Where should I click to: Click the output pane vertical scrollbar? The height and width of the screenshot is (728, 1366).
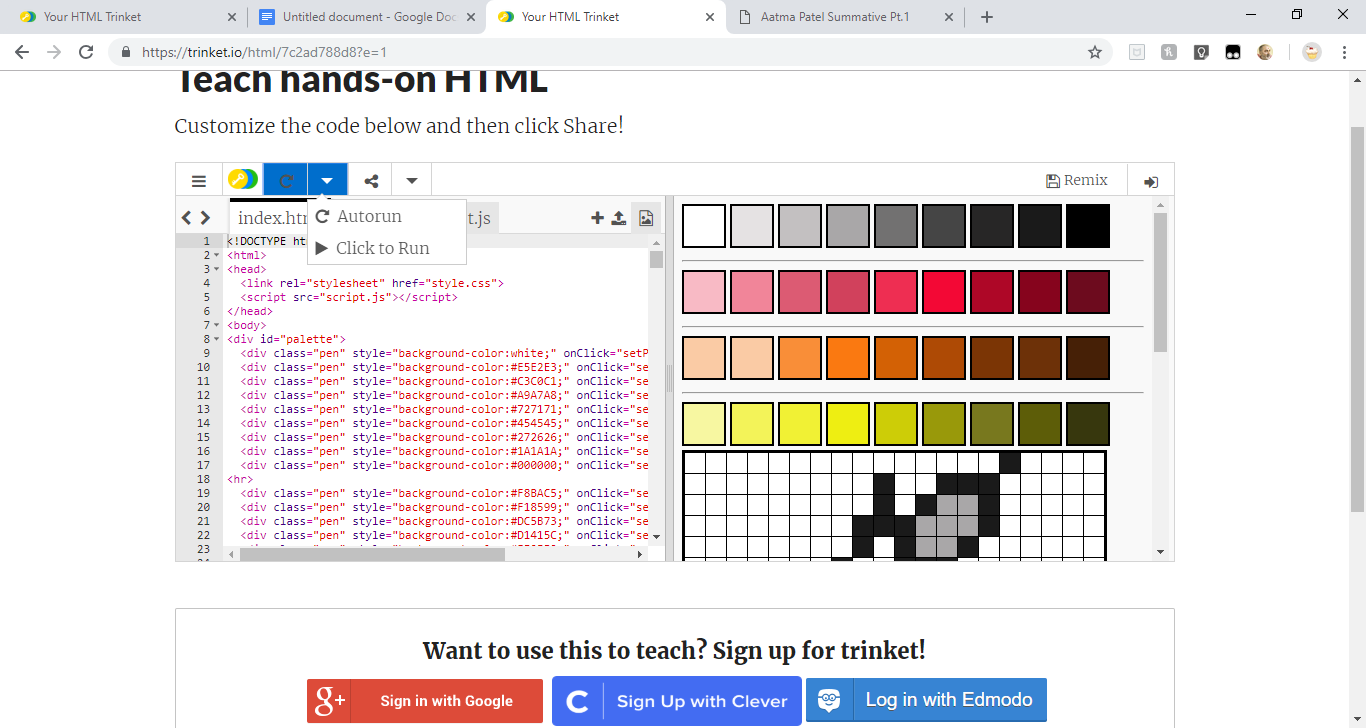[x=1160, y=282]
